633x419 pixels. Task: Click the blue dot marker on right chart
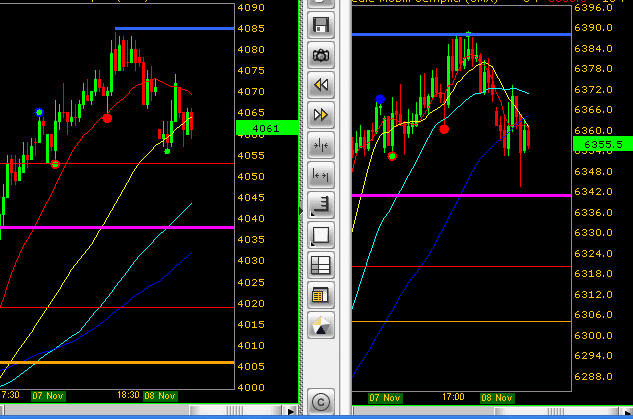tap(380, 99)
